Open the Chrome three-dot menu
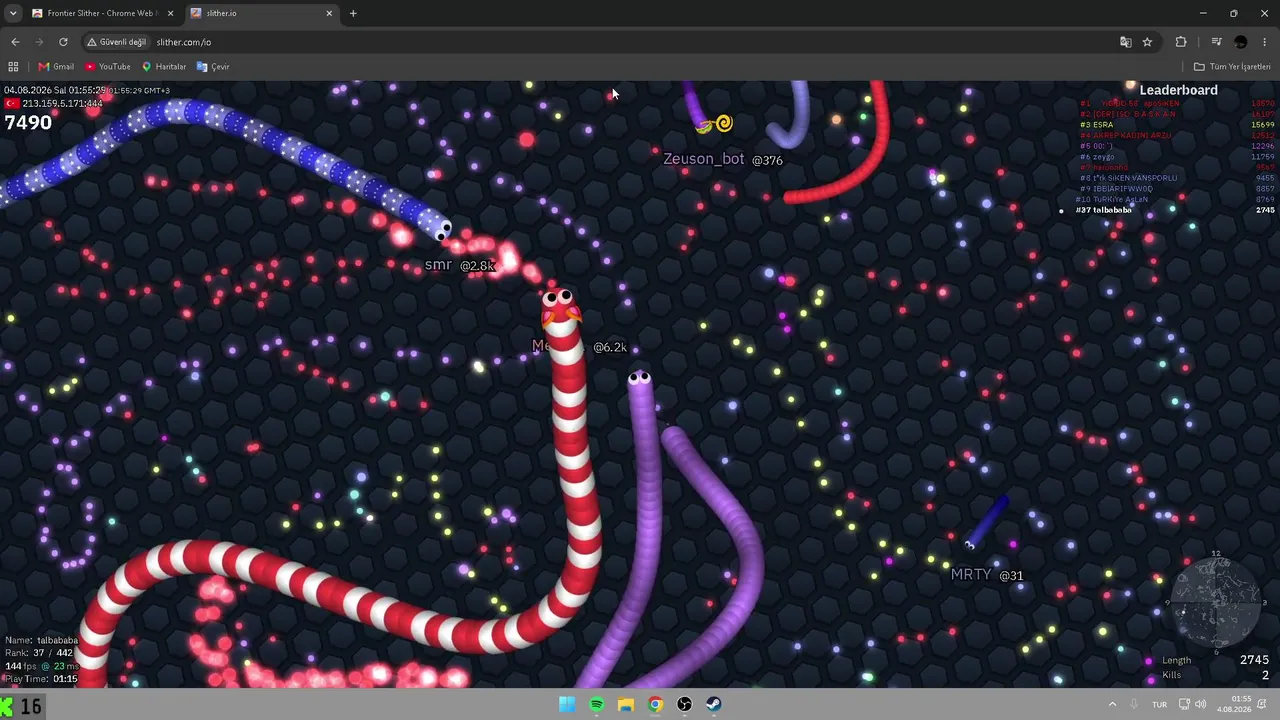 click(x=1265, y=42)
